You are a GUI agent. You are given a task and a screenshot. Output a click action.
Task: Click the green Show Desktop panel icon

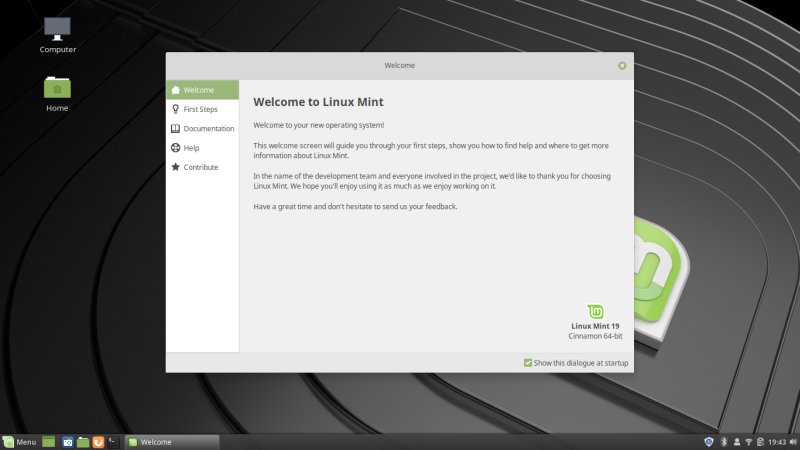pos(48,442)
